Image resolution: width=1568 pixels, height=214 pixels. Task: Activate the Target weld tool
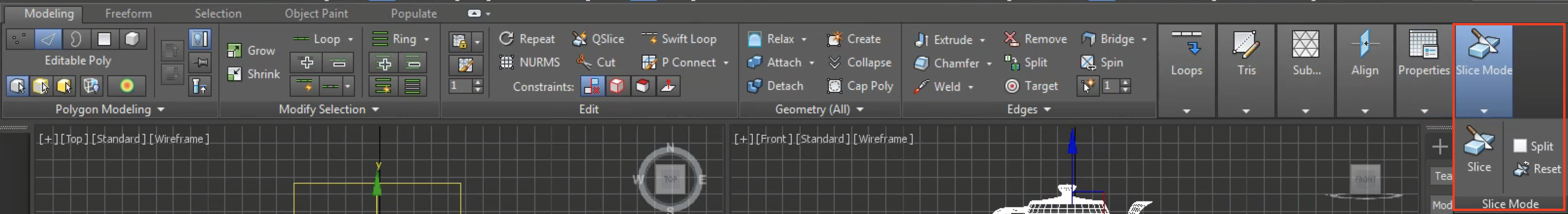tap(1031, 86)
